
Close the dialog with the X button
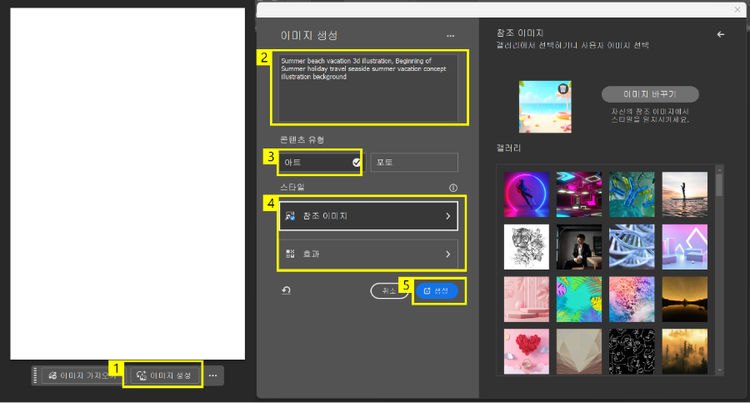738,10
